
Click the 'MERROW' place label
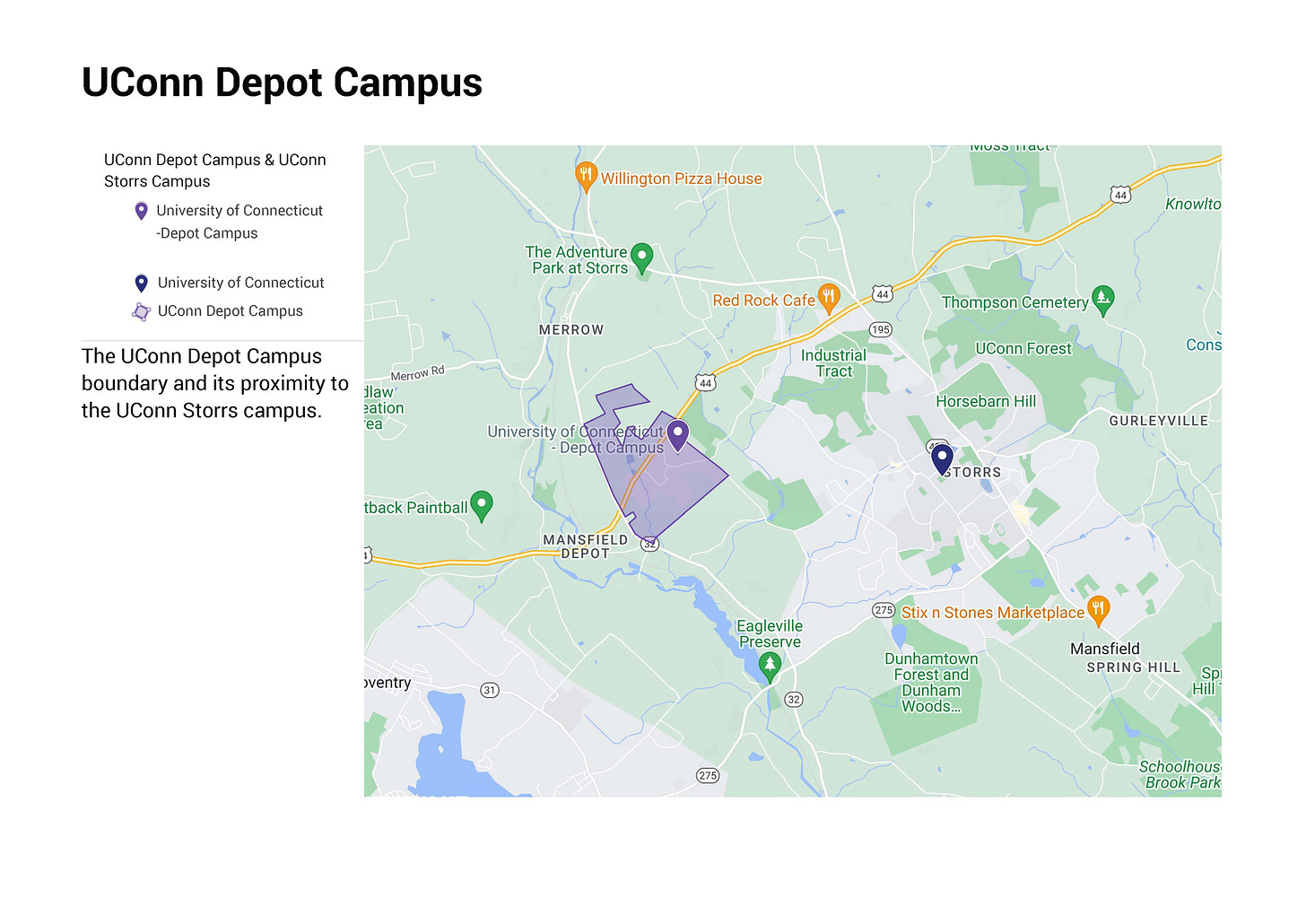pyautogui.click(x=571, y=330)
